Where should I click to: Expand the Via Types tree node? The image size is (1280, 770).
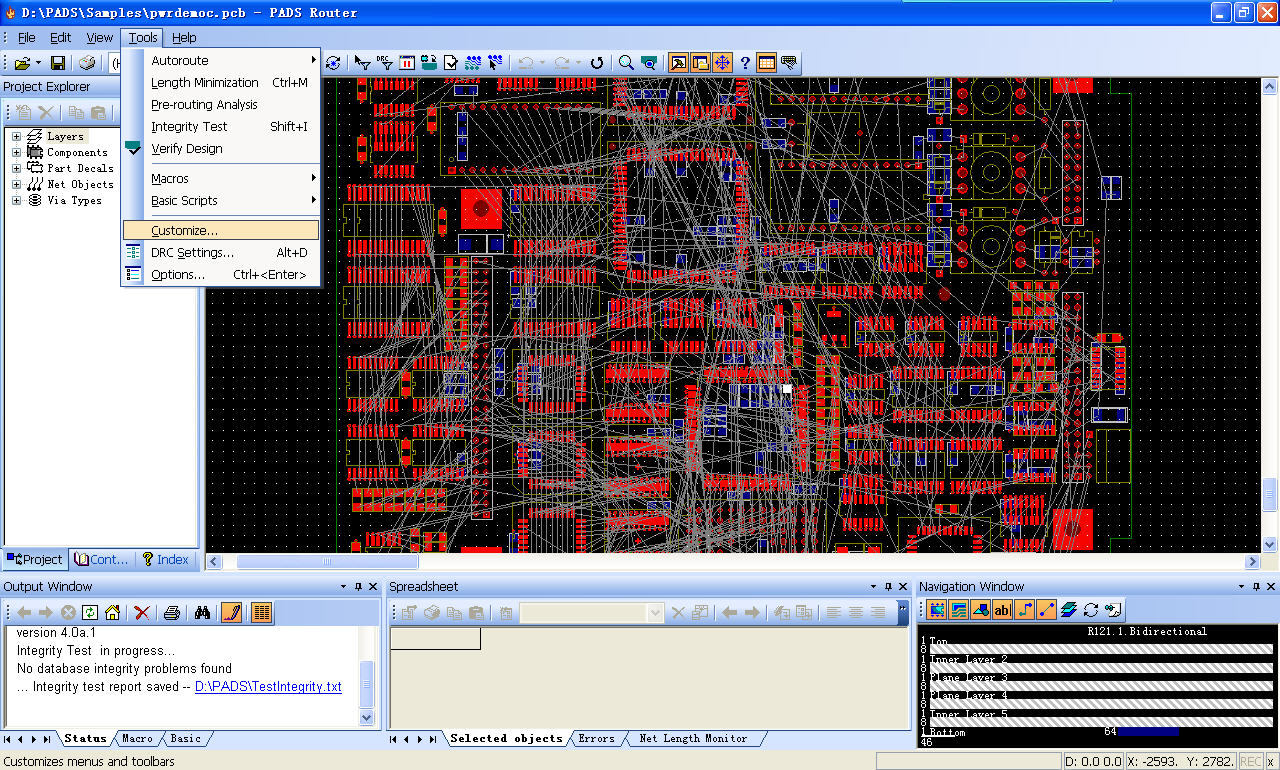coord(16,201)
